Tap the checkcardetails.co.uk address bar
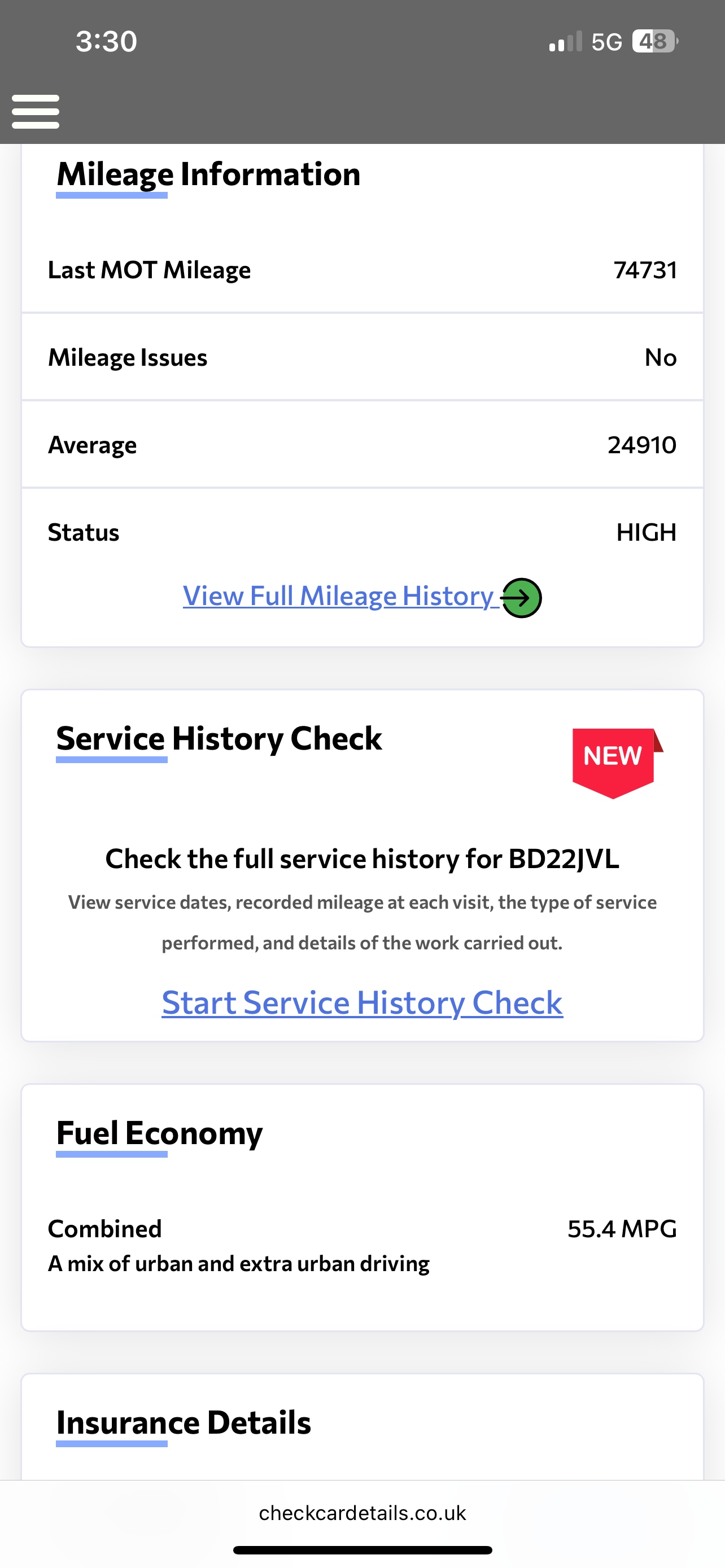725x1568 pixels. (362, 1513)
